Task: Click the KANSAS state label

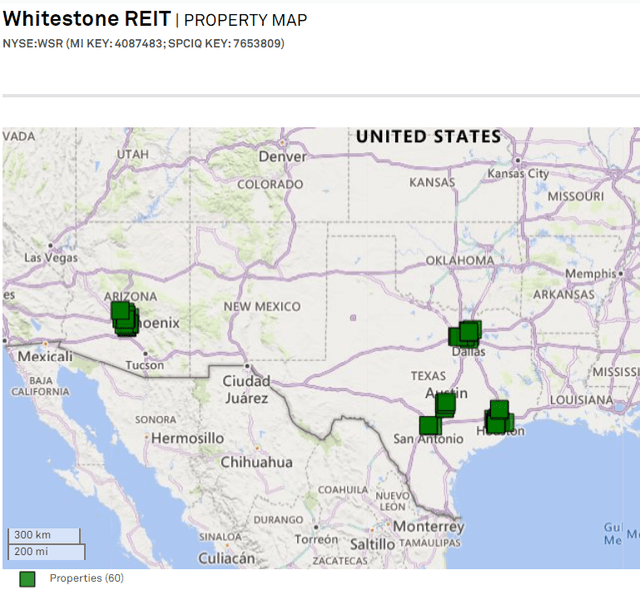Action: point(432,182)
